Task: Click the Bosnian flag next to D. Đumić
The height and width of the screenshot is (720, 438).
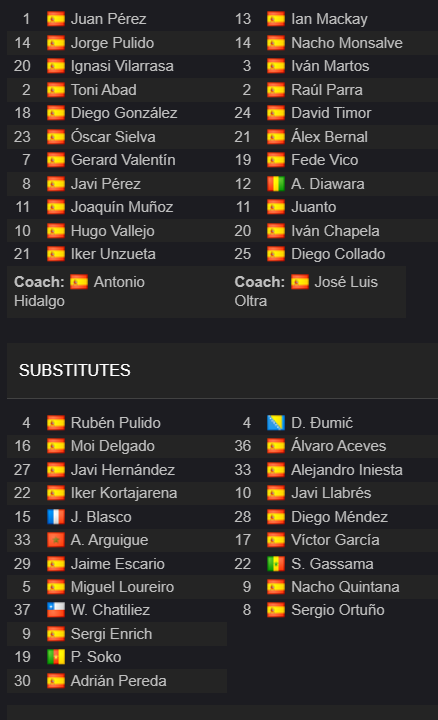Action: [276, 422]
